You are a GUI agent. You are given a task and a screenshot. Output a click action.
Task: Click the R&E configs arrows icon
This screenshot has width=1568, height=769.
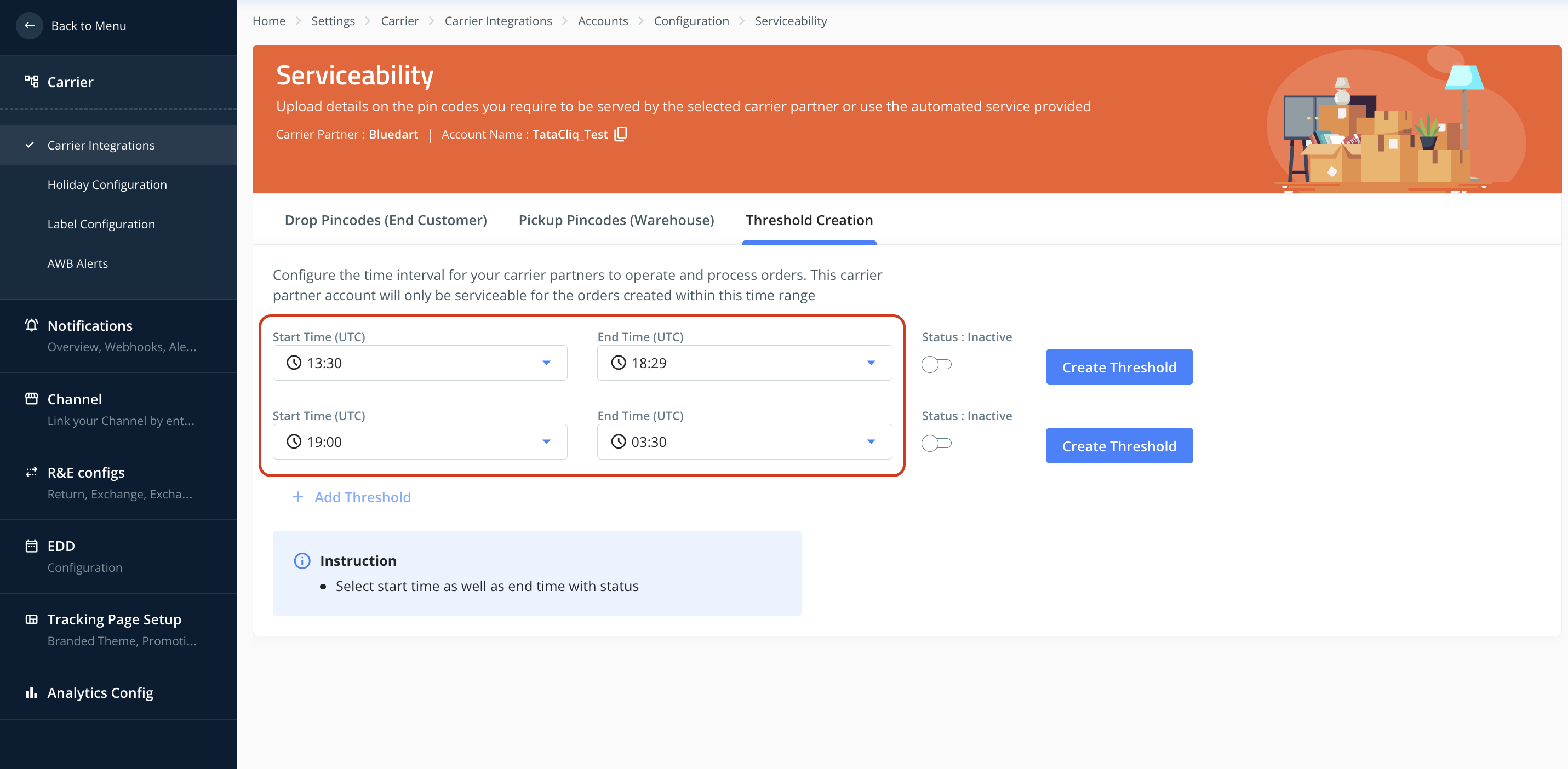pos(32,472)
